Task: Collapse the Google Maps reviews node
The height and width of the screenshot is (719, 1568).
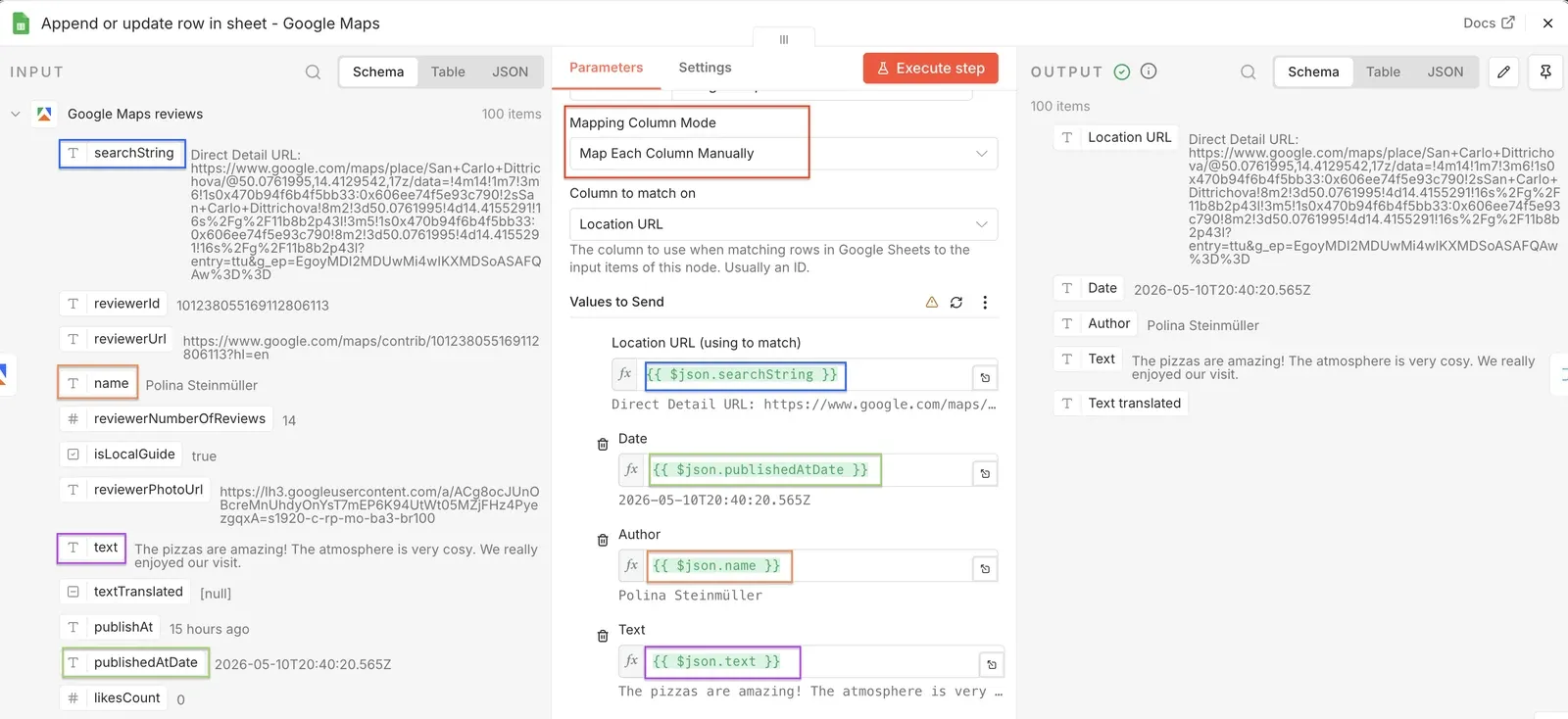Action: click(x=15, y=114)
